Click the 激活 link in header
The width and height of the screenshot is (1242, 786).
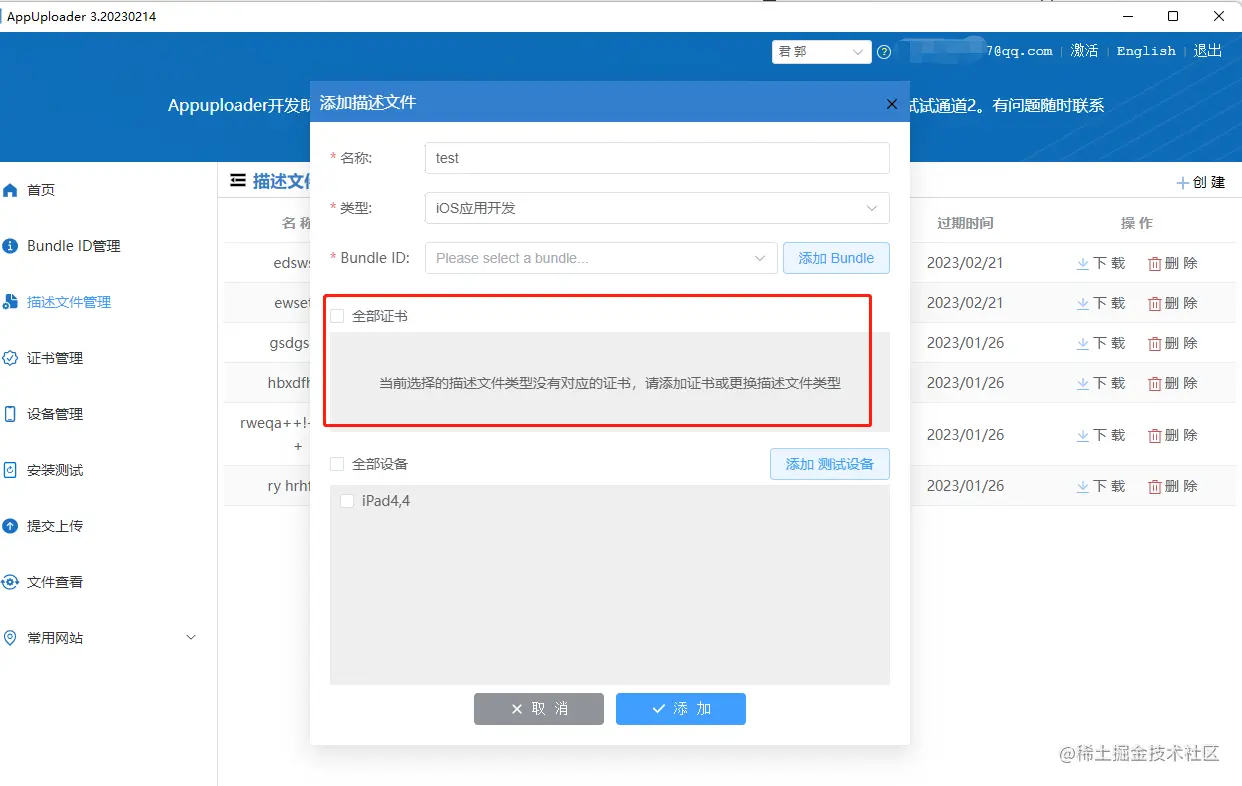pos(1084,51)
